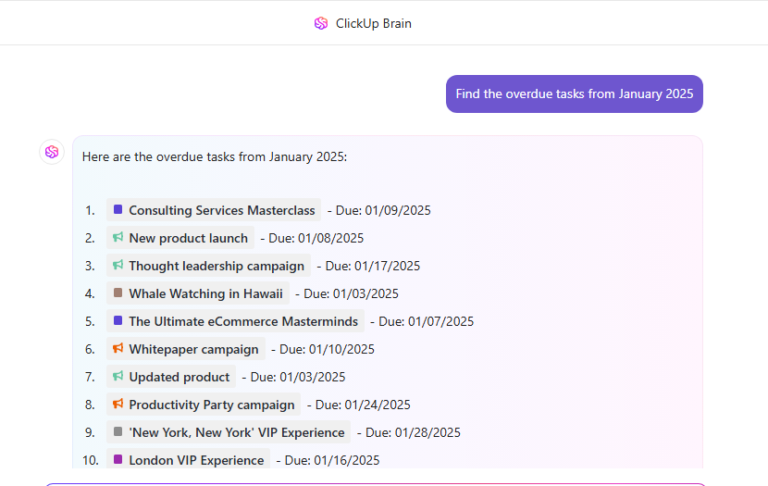The image size is (768, 486).
Task: Click orange megaphone icon of Whitepaper campaign
Action: 118,349
